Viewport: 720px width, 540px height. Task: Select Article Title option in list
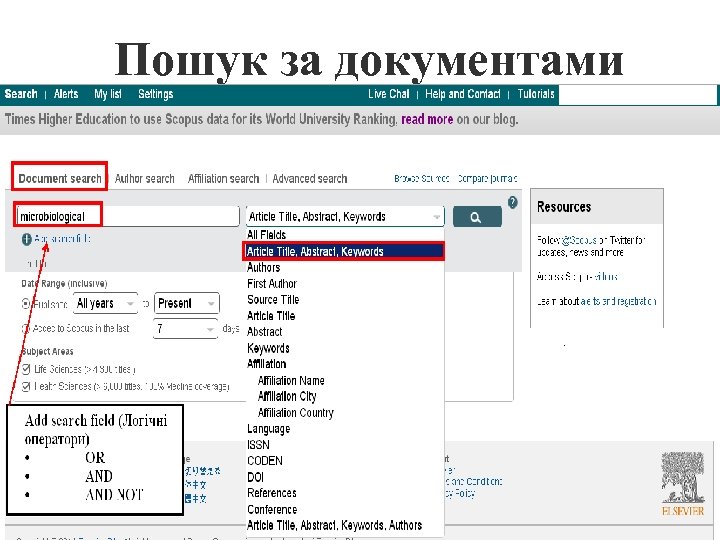271,315
